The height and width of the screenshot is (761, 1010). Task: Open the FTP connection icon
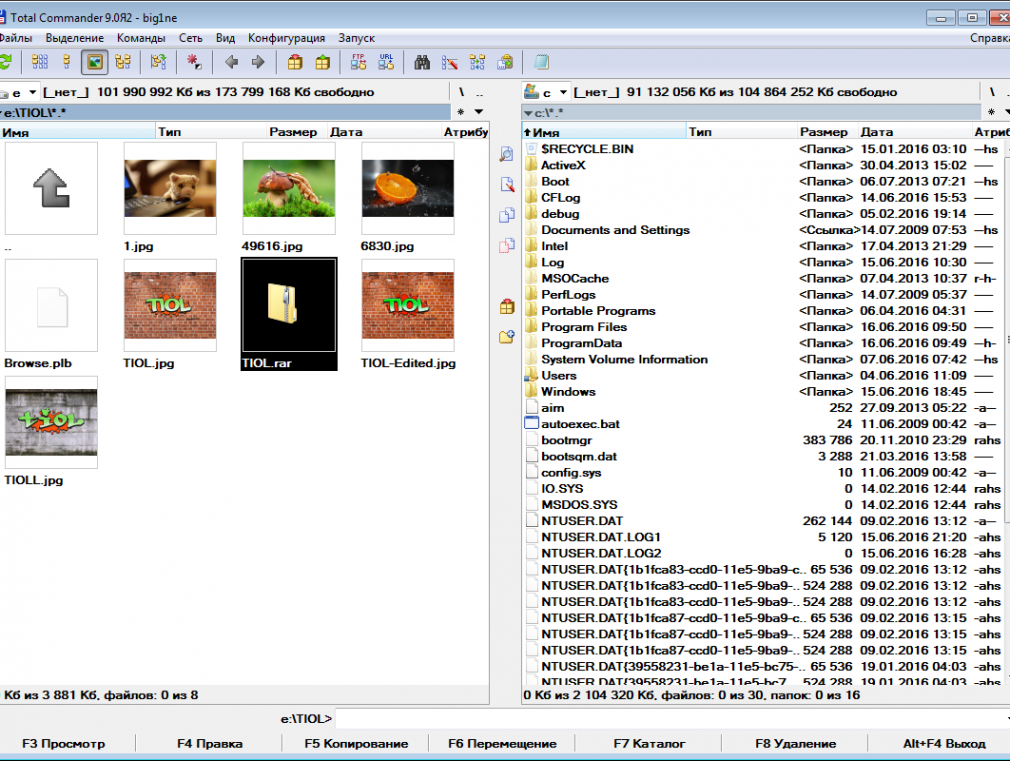[x=358, y=62]
